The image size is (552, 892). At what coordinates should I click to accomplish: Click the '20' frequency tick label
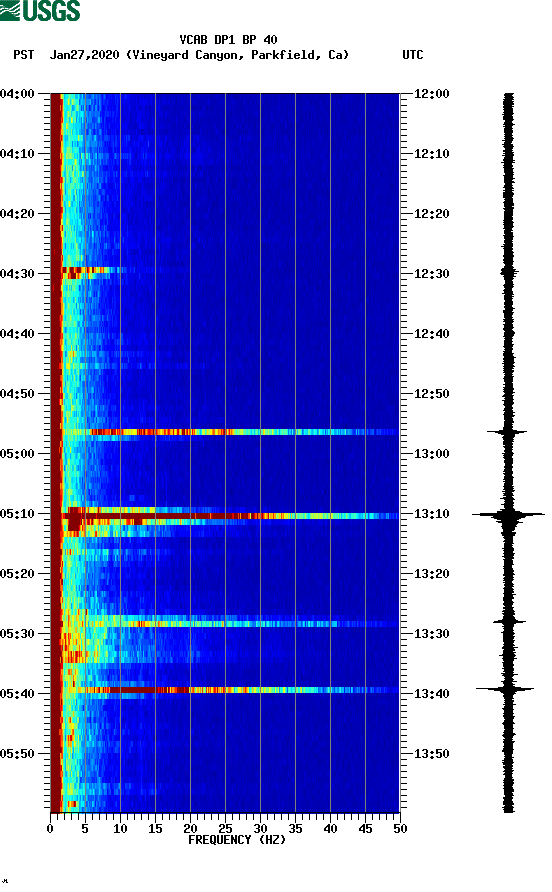click(190, 829)
